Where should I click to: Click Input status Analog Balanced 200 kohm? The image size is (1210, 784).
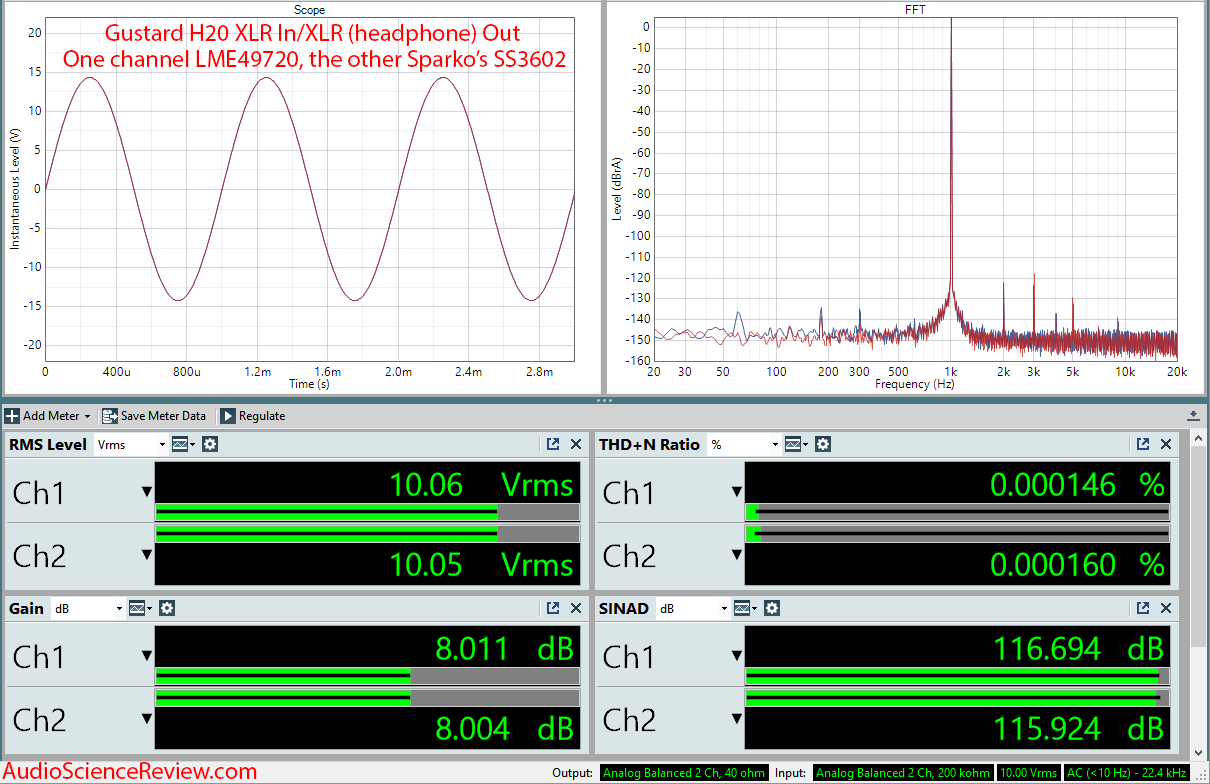(x=903, y=773)
